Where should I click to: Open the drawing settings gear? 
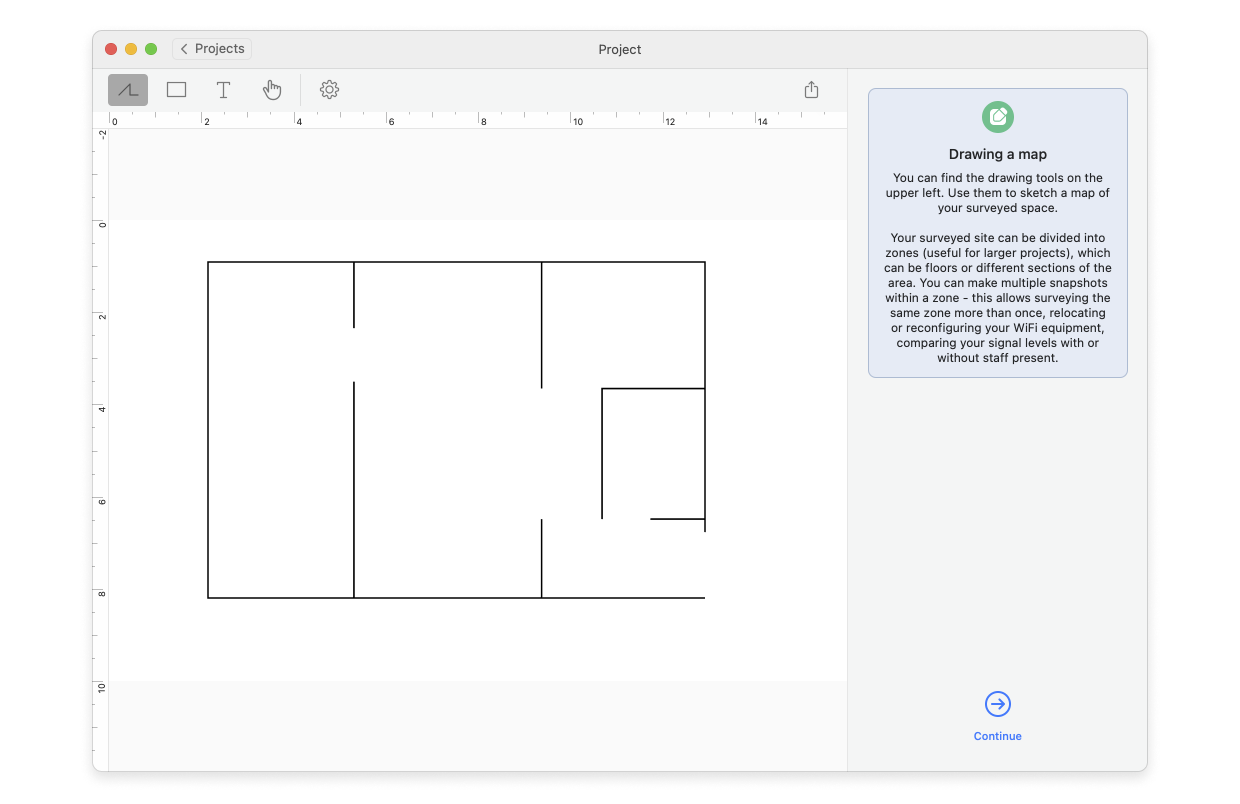click(329, 89)
